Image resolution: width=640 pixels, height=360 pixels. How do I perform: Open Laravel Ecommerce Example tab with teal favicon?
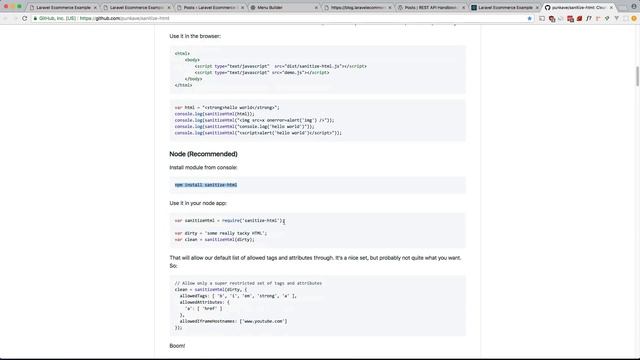(504, 7)
